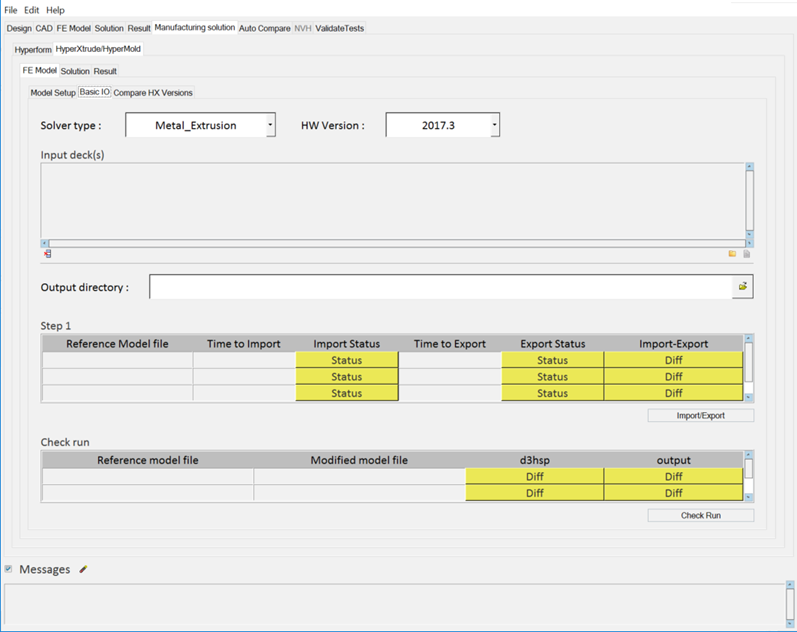Open the Edit menu
The image size is (797, 632).
(x=32, y=10)
